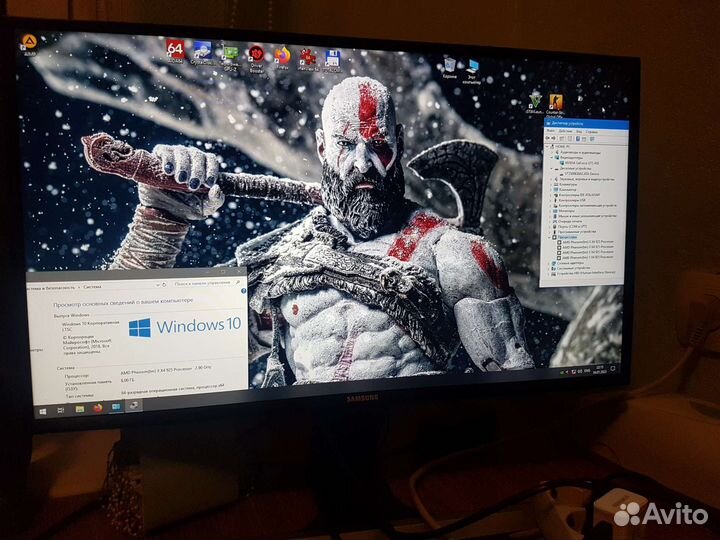This screenshot has height=540, width=720.
Task: Switch to the System window taskbar button
Action: pyautogui.click(x=116, y=407)
